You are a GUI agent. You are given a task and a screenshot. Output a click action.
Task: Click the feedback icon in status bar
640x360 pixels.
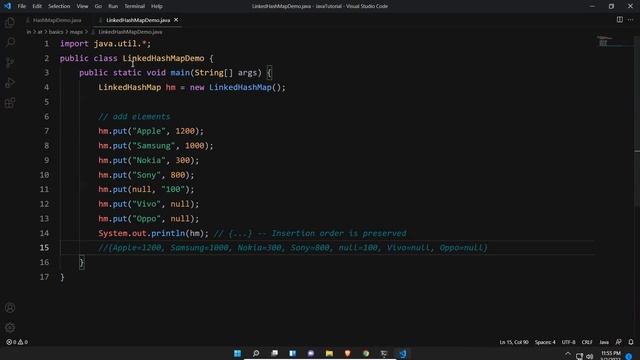click(619, 342)
